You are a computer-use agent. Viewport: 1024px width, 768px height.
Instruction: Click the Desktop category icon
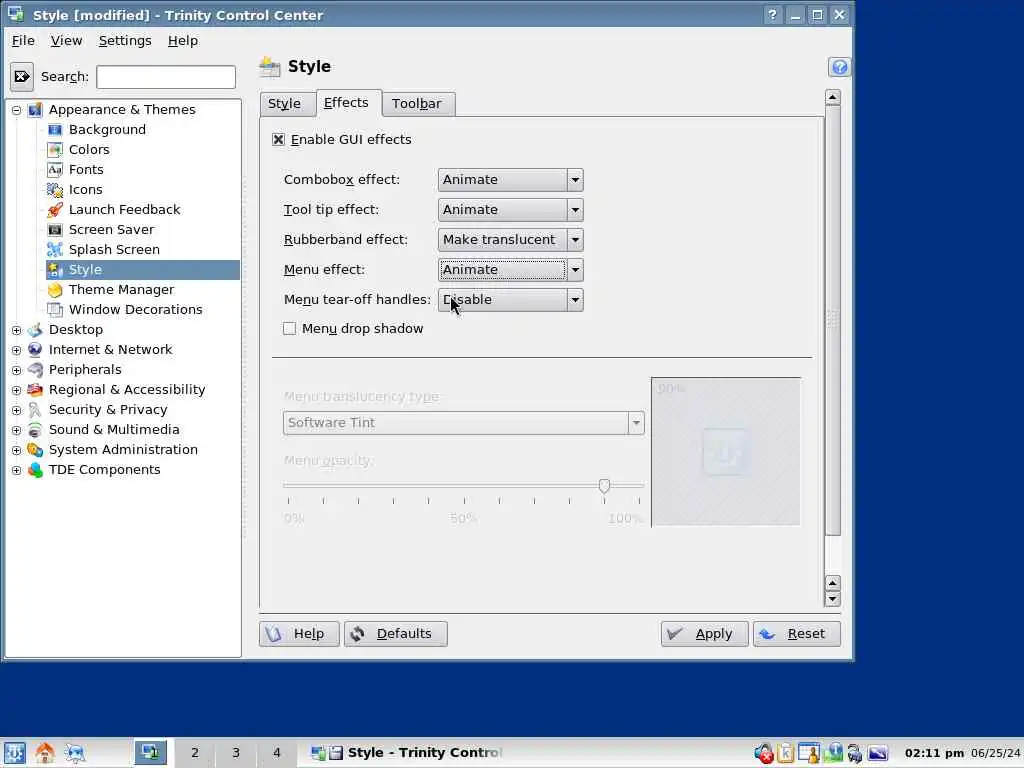point(35,330)
